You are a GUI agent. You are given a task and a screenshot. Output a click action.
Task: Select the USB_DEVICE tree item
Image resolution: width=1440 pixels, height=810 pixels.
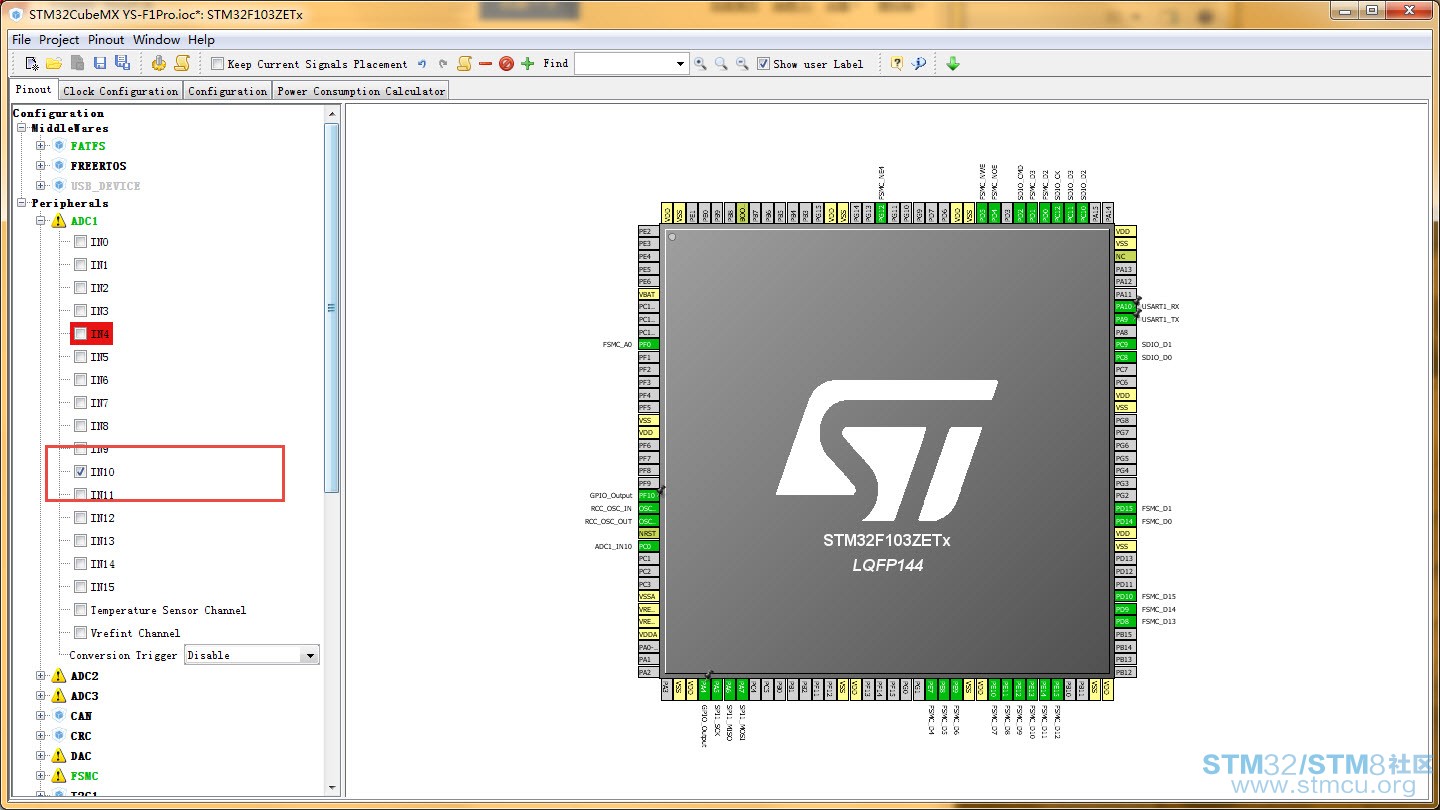[x=105, y=186]
